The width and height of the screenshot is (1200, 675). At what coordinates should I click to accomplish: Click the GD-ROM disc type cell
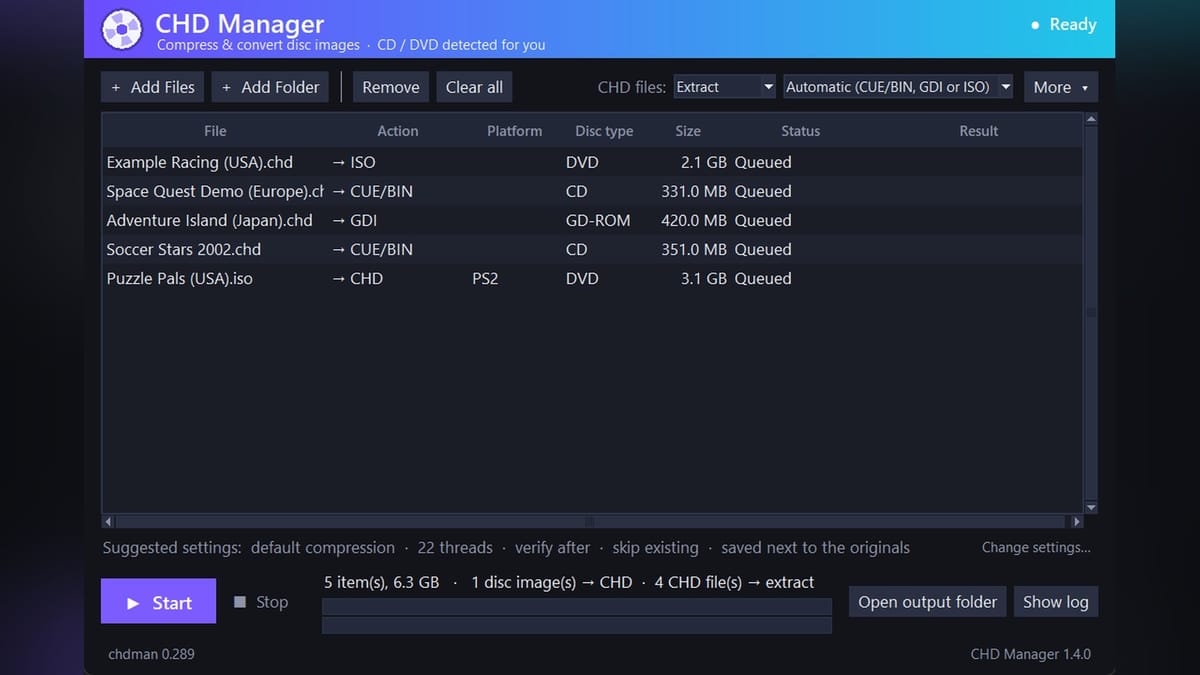598,220
